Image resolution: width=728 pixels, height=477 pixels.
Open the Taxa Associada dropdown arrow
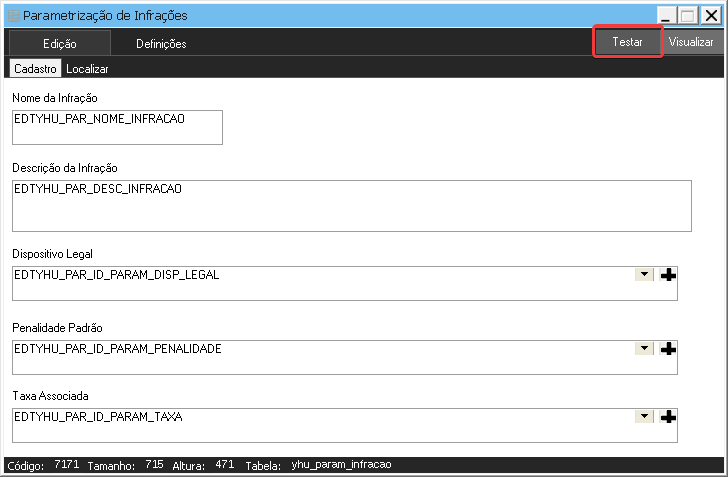(x=644, y=417)
